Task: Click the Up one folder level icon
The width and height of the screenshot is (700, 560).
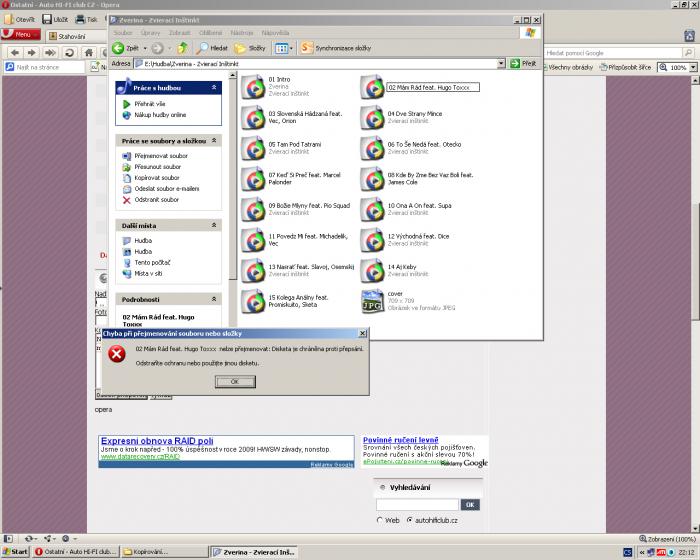Action: 182,47
